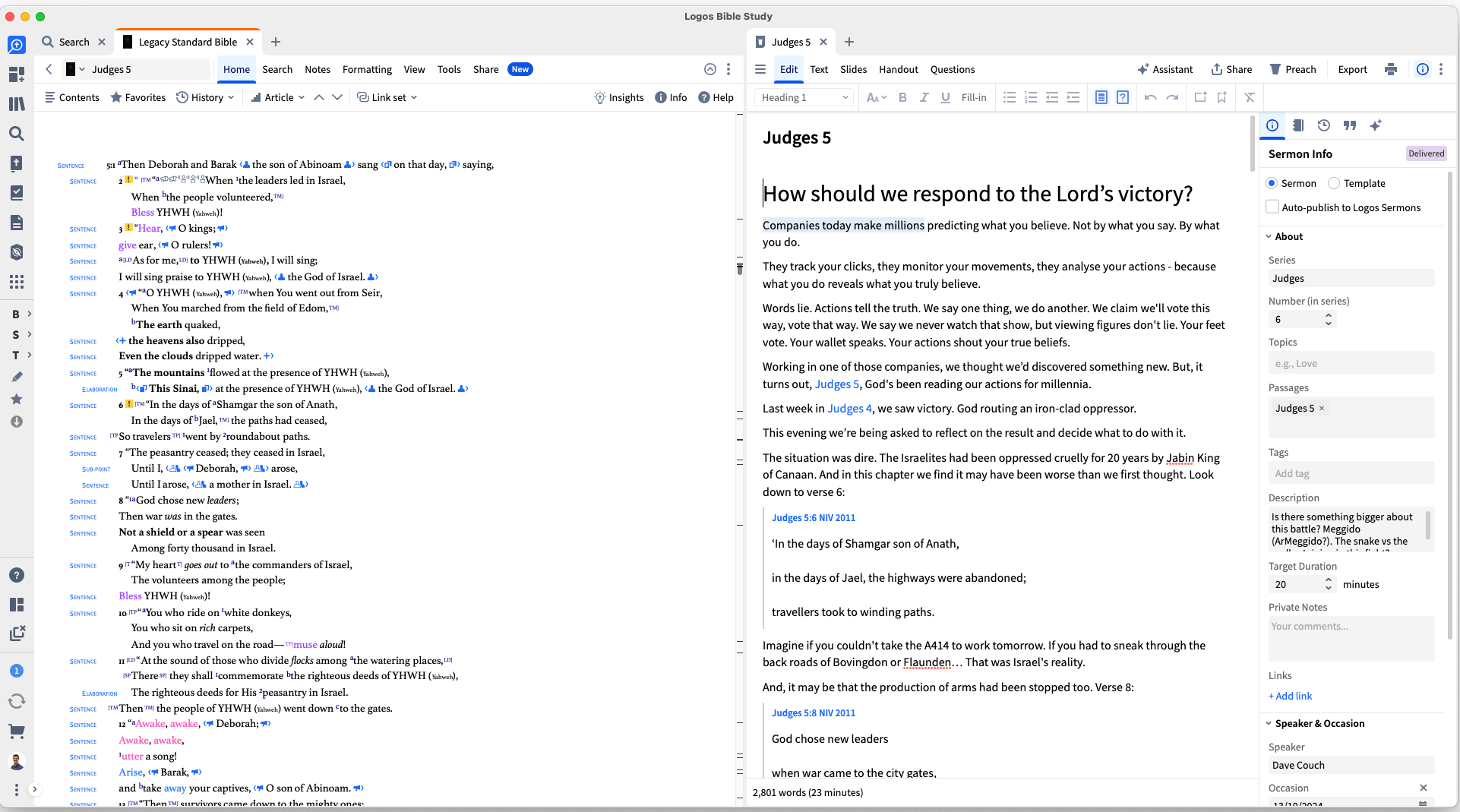This screenshot has width=1460, height=812.
Task: Open the Formatting menu in the Bible panel
Action: point(367,69)
